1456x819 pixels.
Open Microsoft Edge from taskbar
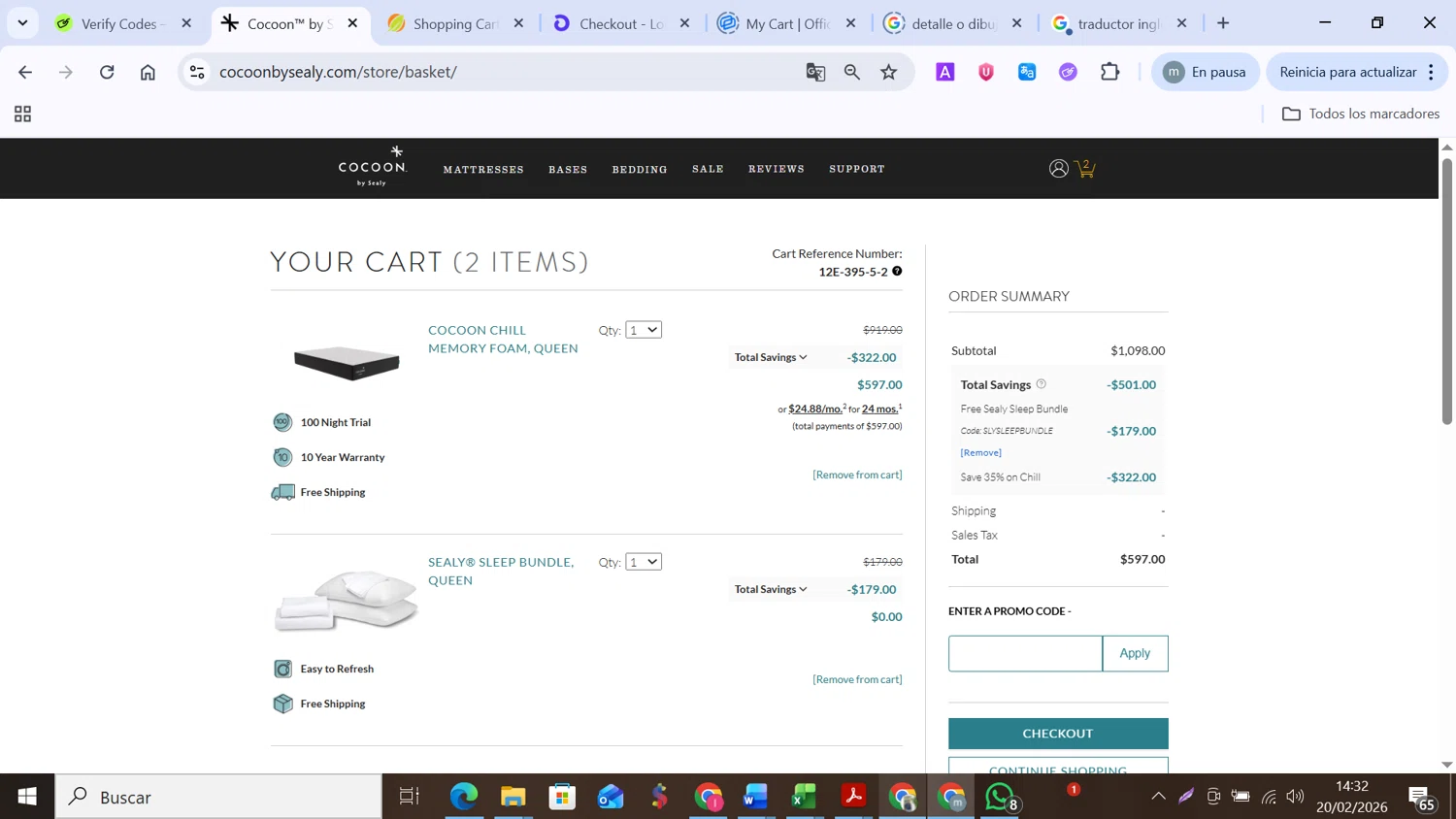click(464, 797)
